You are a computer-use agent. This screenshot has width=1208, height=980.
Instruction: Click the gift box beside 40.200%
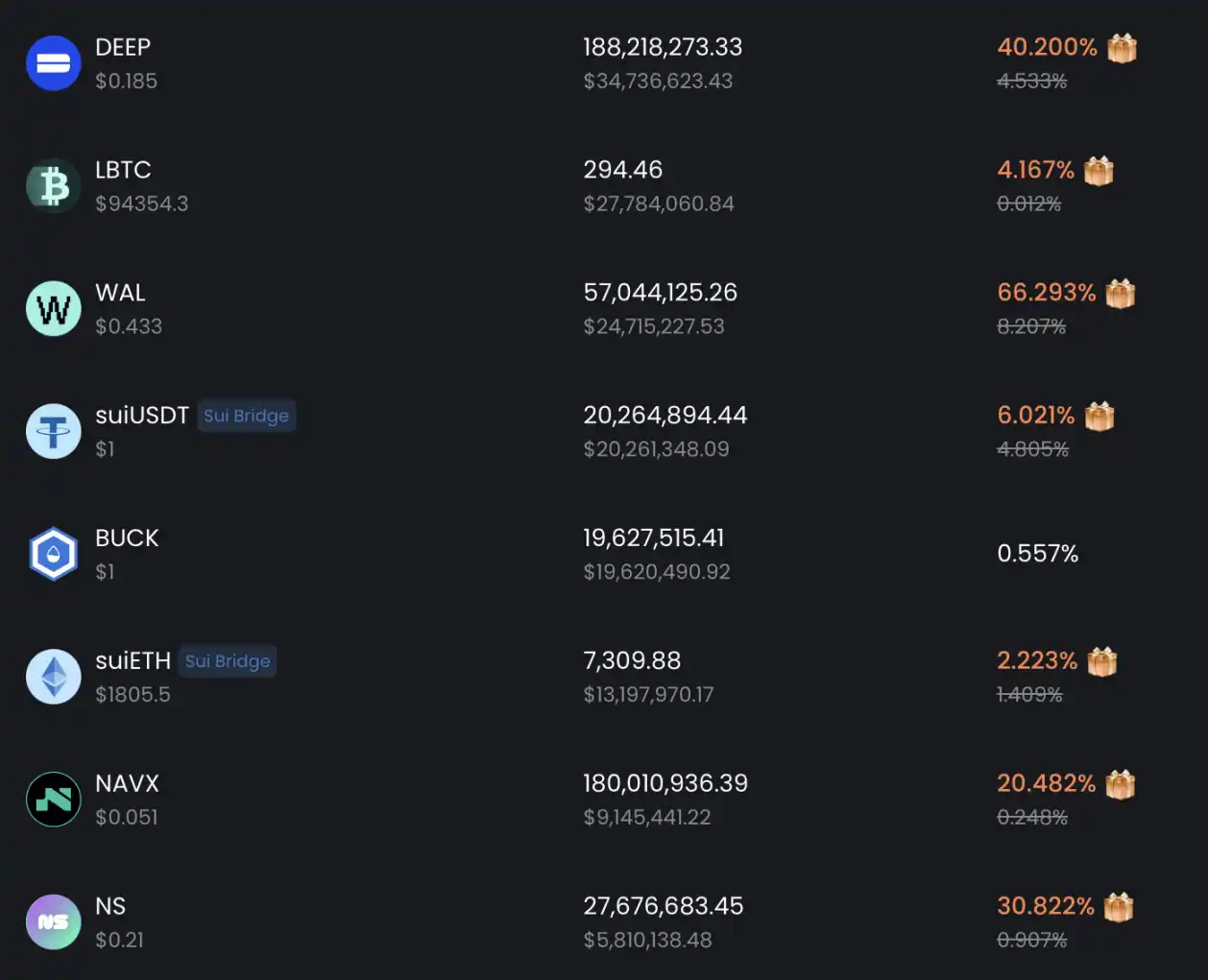(1122, 47)
